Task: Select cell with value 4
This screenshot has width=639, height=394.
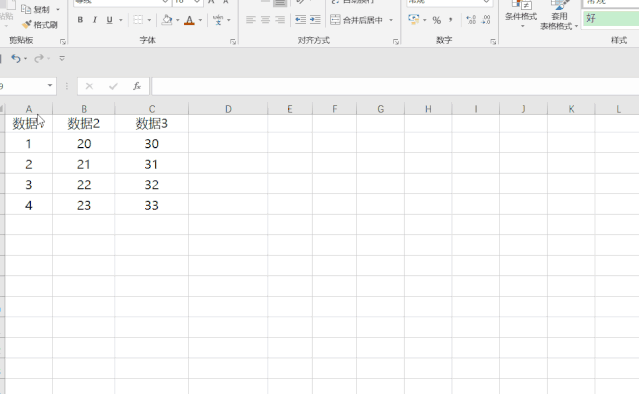Action: coord(29,205)
